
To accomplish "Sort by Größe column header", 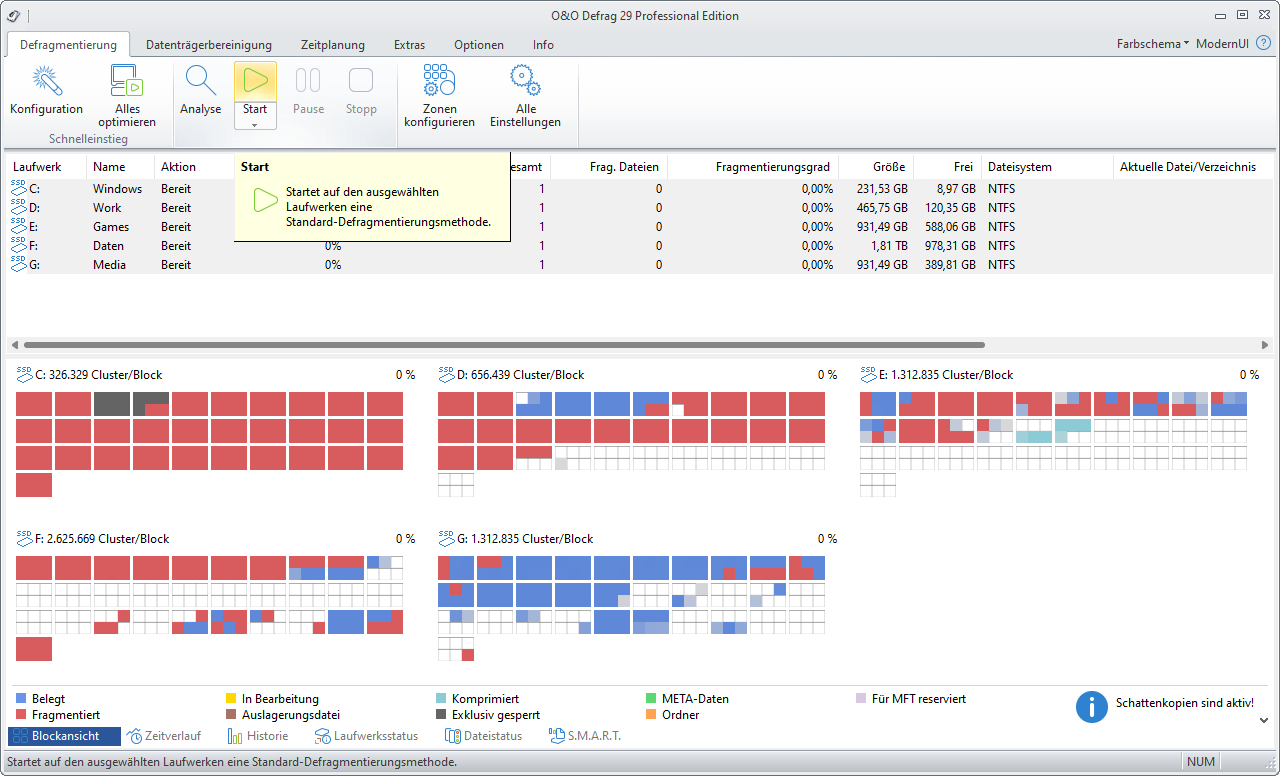I will tap(876, 167).
